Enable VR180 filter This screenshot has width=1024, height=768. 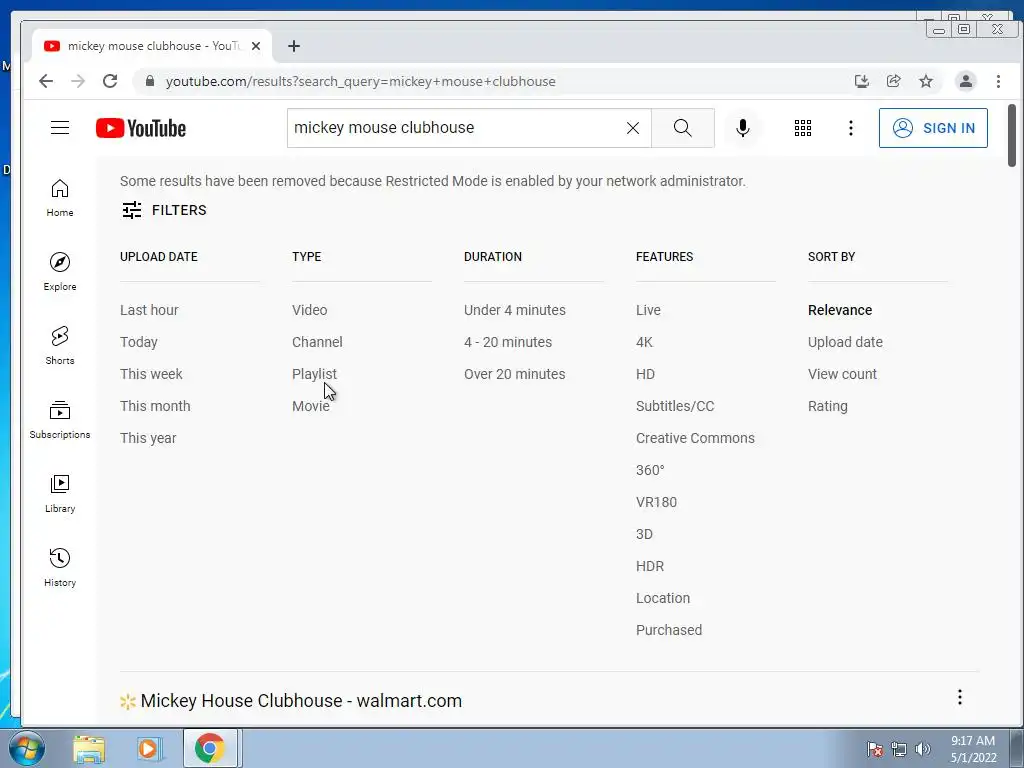pos(656,502)
